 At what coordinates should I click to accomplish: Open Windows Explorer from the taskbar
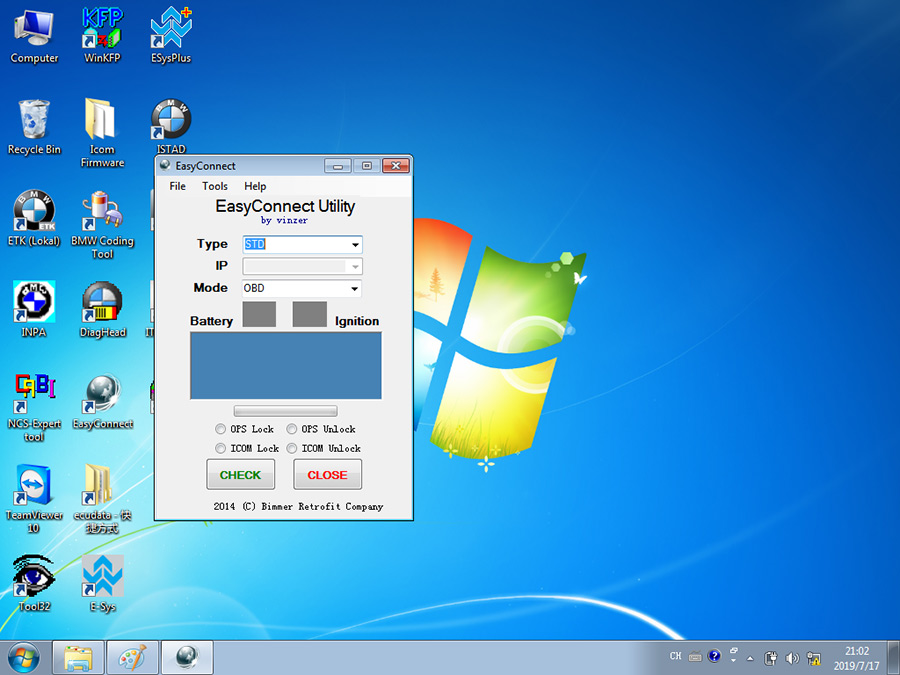[x=78, y=658]
